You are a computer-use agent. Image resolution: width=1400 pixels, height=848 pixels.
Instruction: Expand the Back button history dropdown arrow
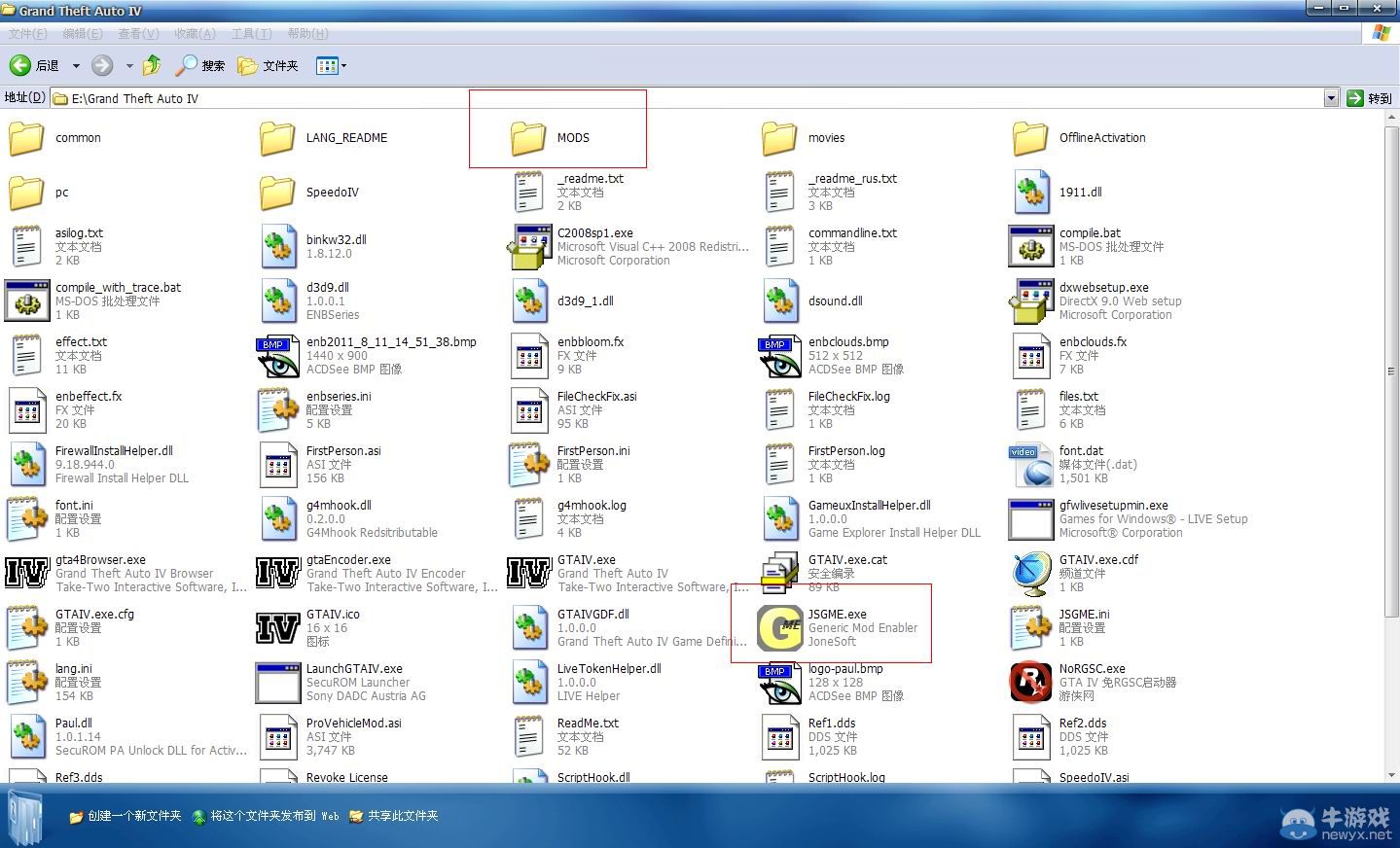click(x=76, y=66)
